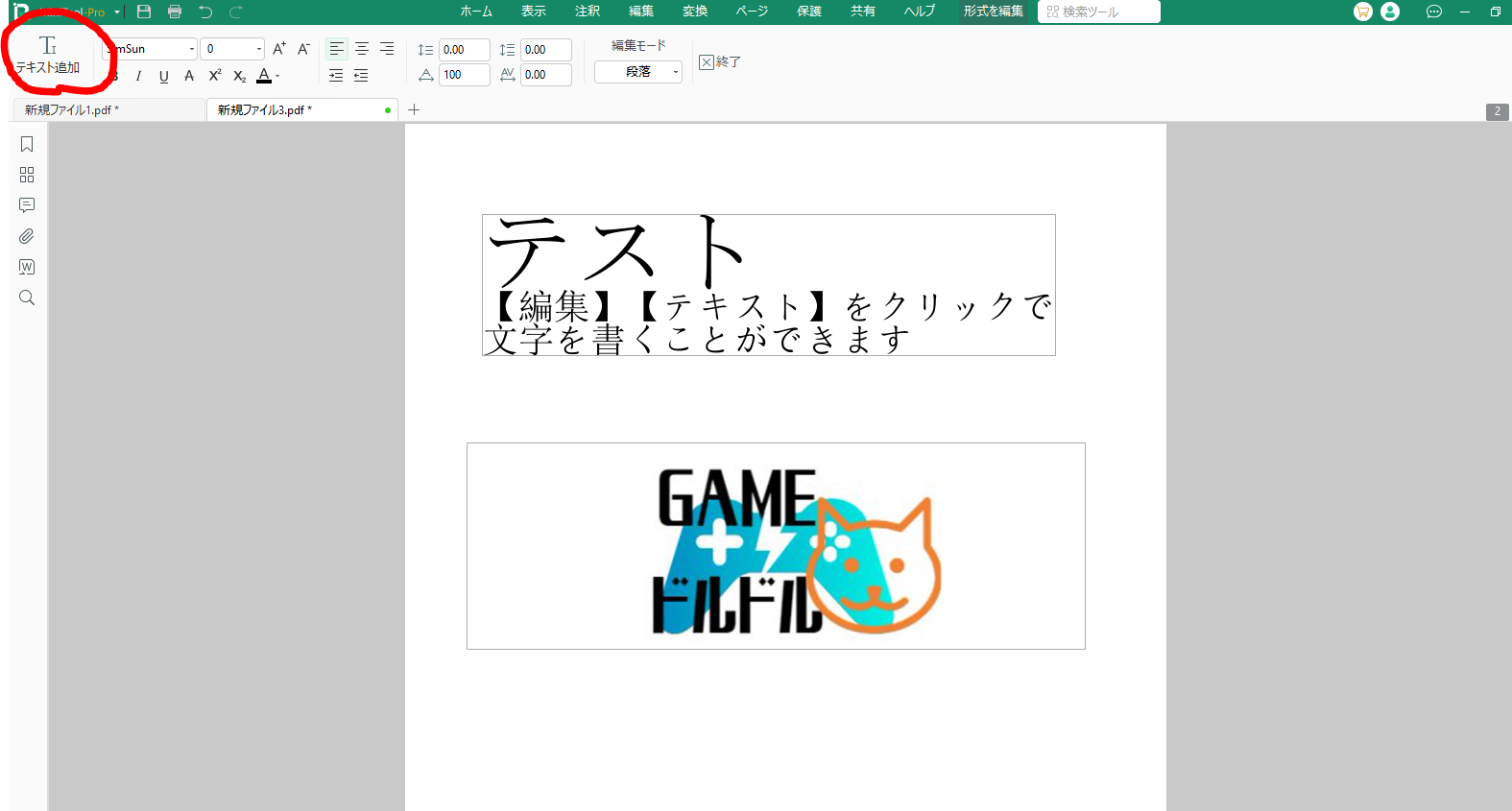Open the comments panel
This screenshot has width=1512, height=811.
tap(27, 205)
